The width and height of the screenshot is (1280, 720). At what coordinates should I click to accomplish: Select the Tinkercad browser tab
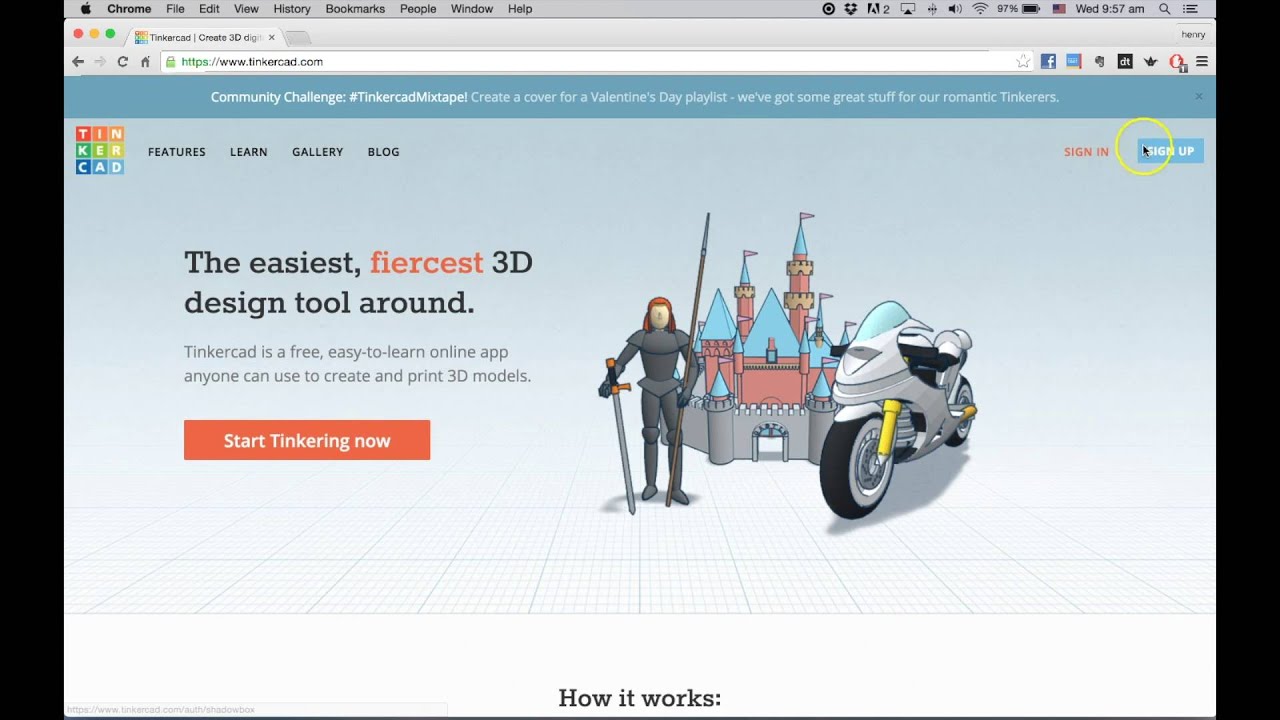[x=205, y=38]
